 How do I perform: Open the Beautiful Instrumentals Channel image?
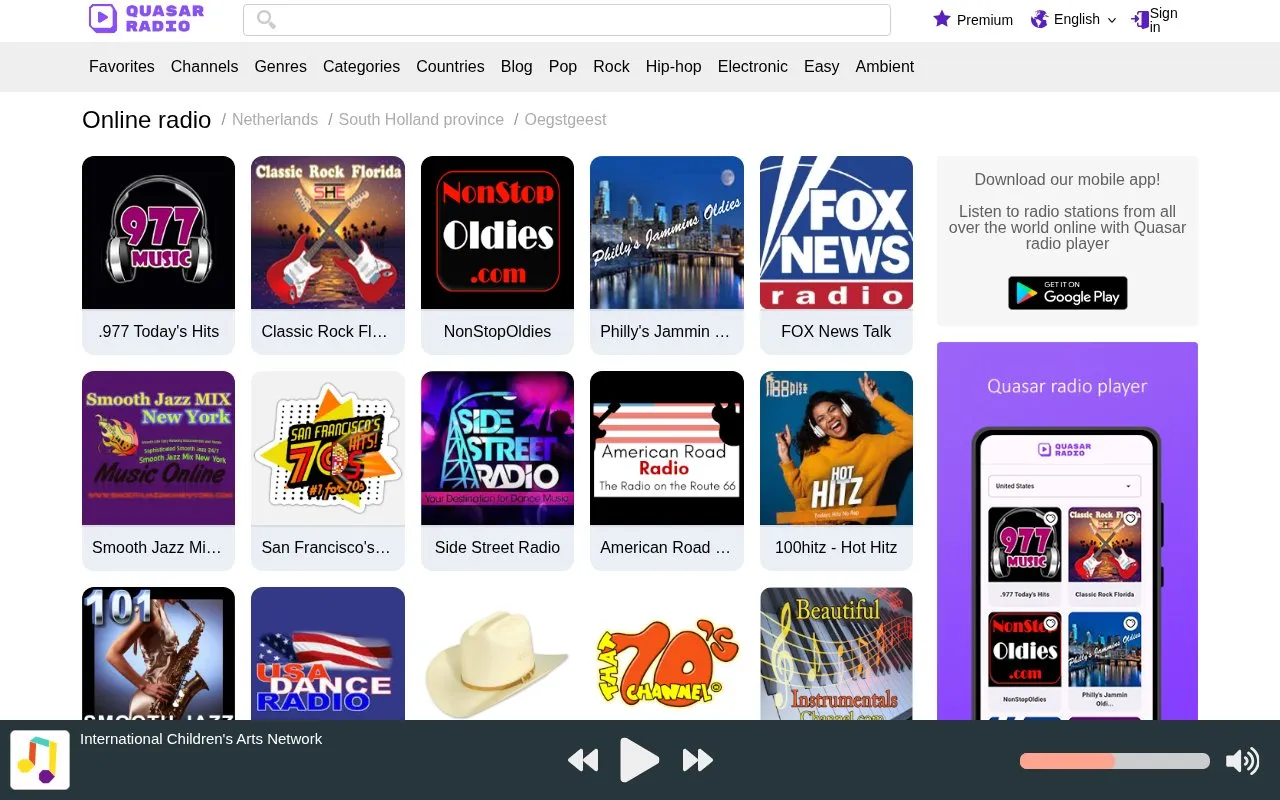click(x=836, y=653)
